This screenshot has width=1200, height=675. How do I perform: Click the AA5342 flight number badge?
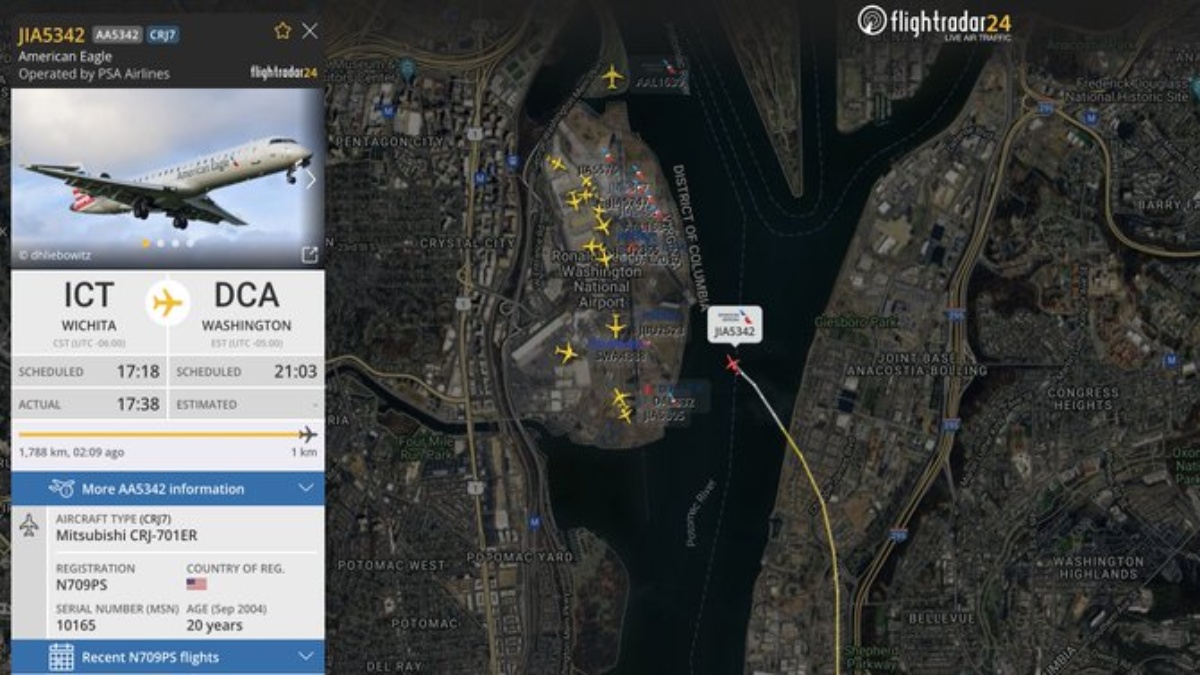coord(117,34)
